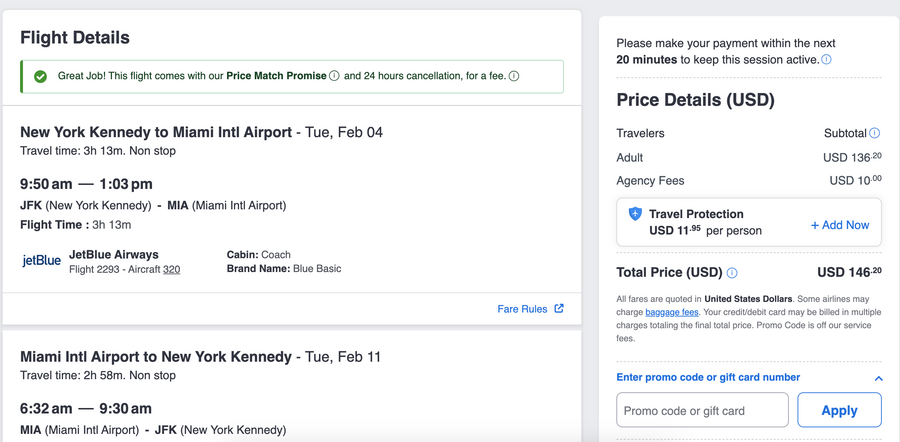This screenshot has width=900, height=442.
Task: Collapse the promo code section chevron
Action: [x=878, y=378]
